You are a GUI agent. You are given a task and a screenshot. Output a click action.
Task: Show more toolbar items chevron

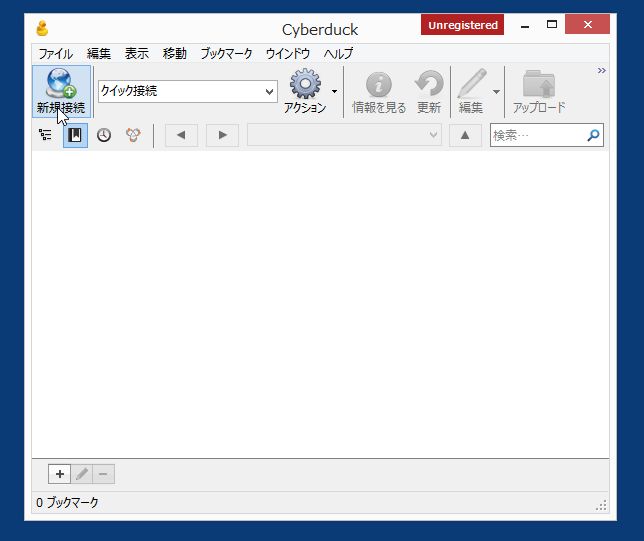601,71
